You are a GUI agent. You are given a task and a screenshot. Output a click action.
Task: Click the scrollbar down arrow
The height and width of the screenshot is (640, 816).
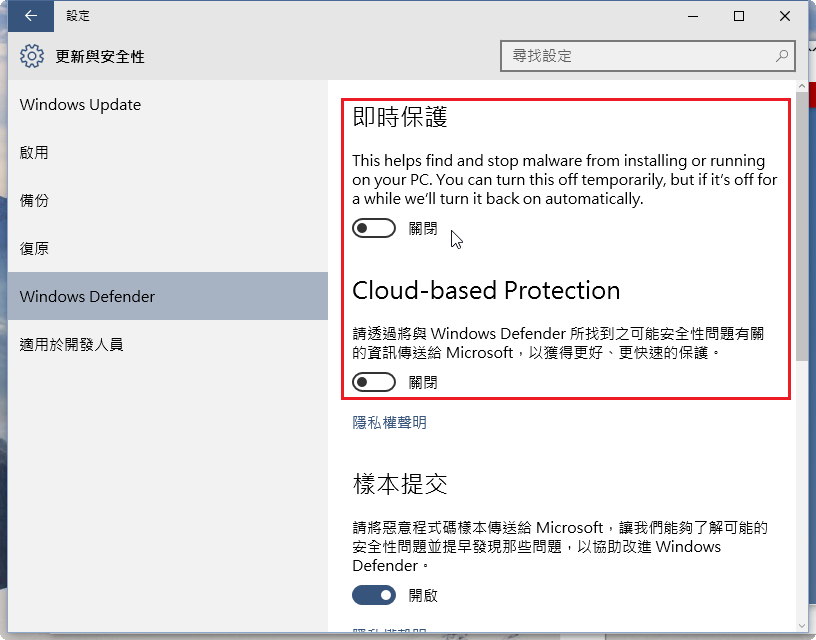(801, 625)
